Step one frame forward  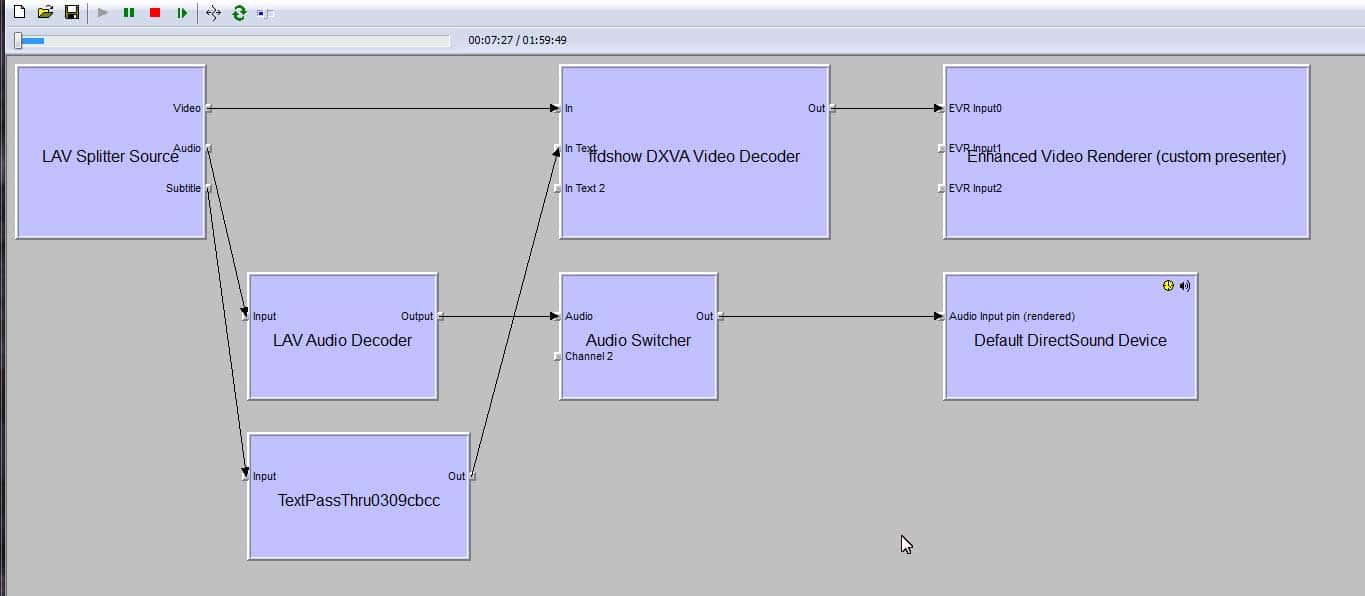(x=182, y=13)
